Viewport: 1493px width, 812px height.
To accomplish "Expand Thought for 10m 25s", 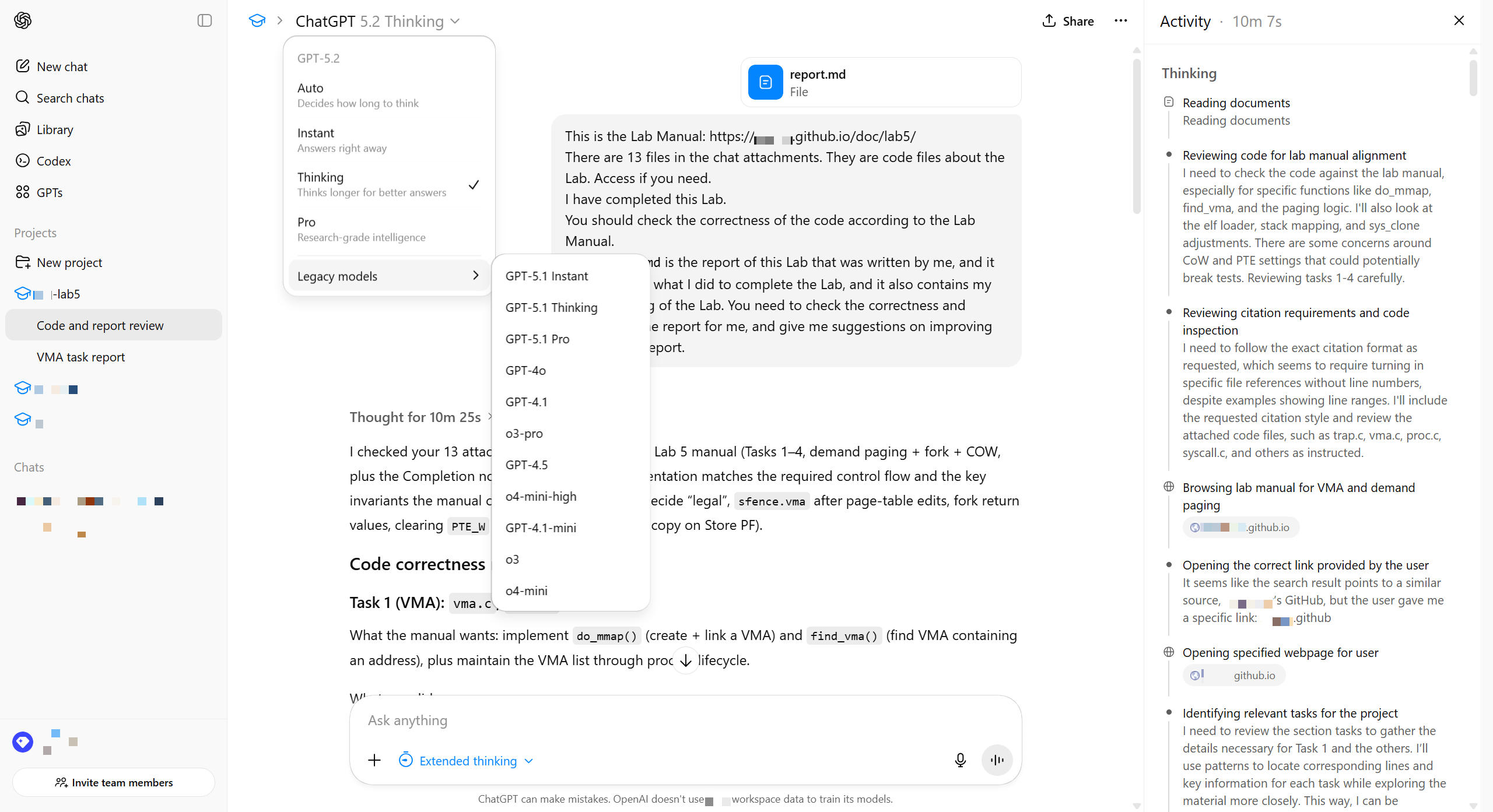I will click(421, 417).
